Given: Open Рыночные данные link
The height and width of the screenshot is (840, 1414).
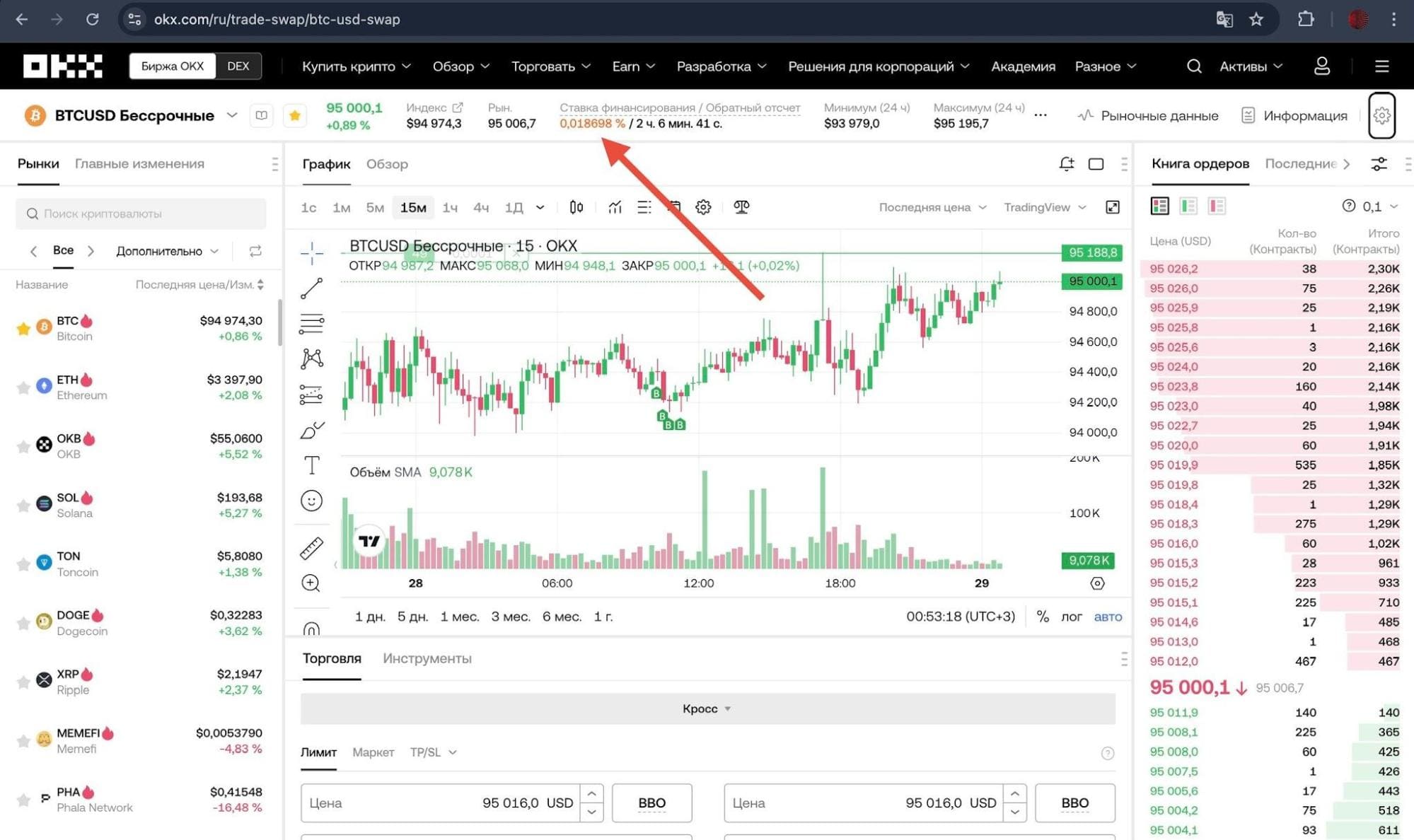Looking at the screenshot, I should tap(1148, 115).
